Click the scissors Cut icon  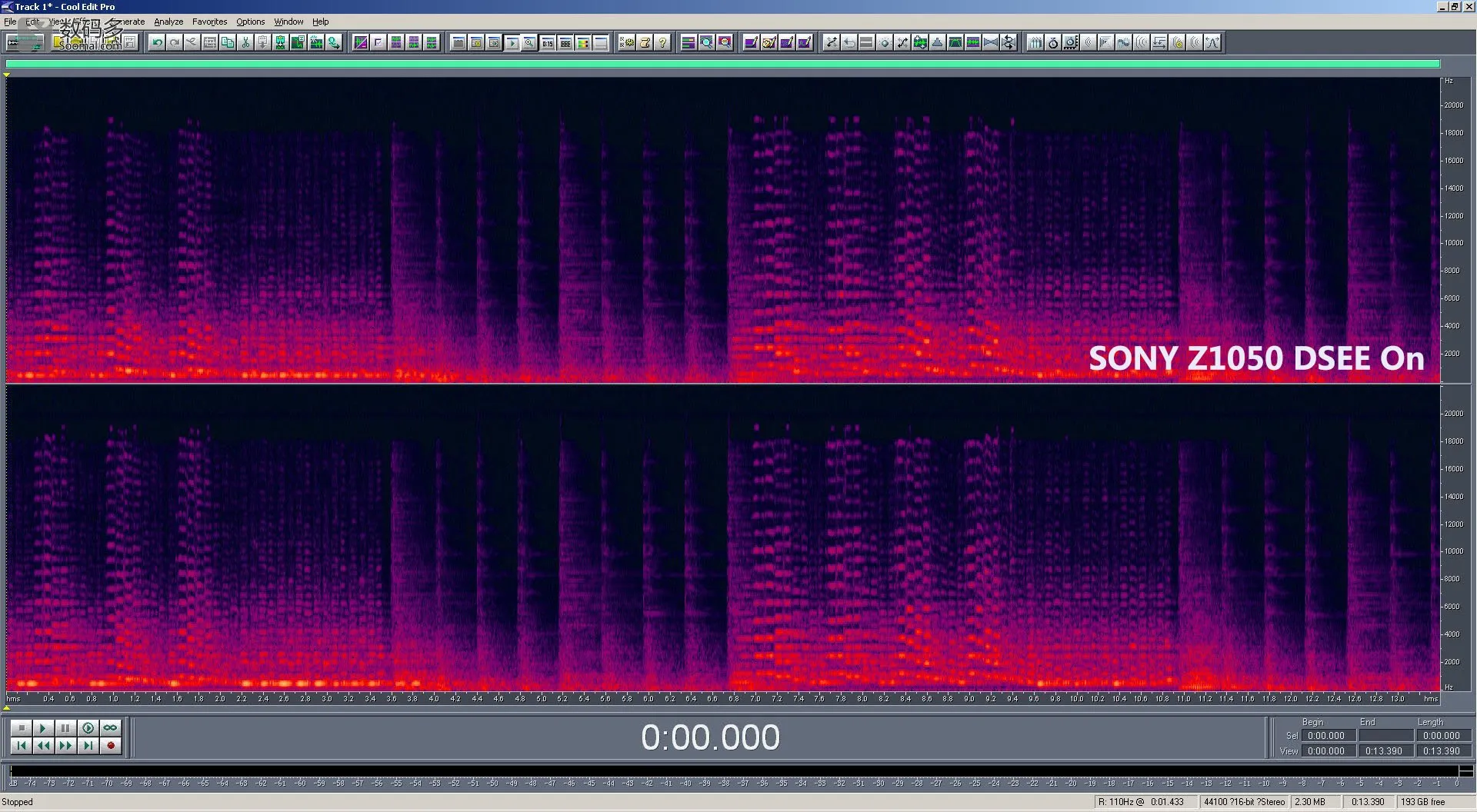tap(245, 42)
